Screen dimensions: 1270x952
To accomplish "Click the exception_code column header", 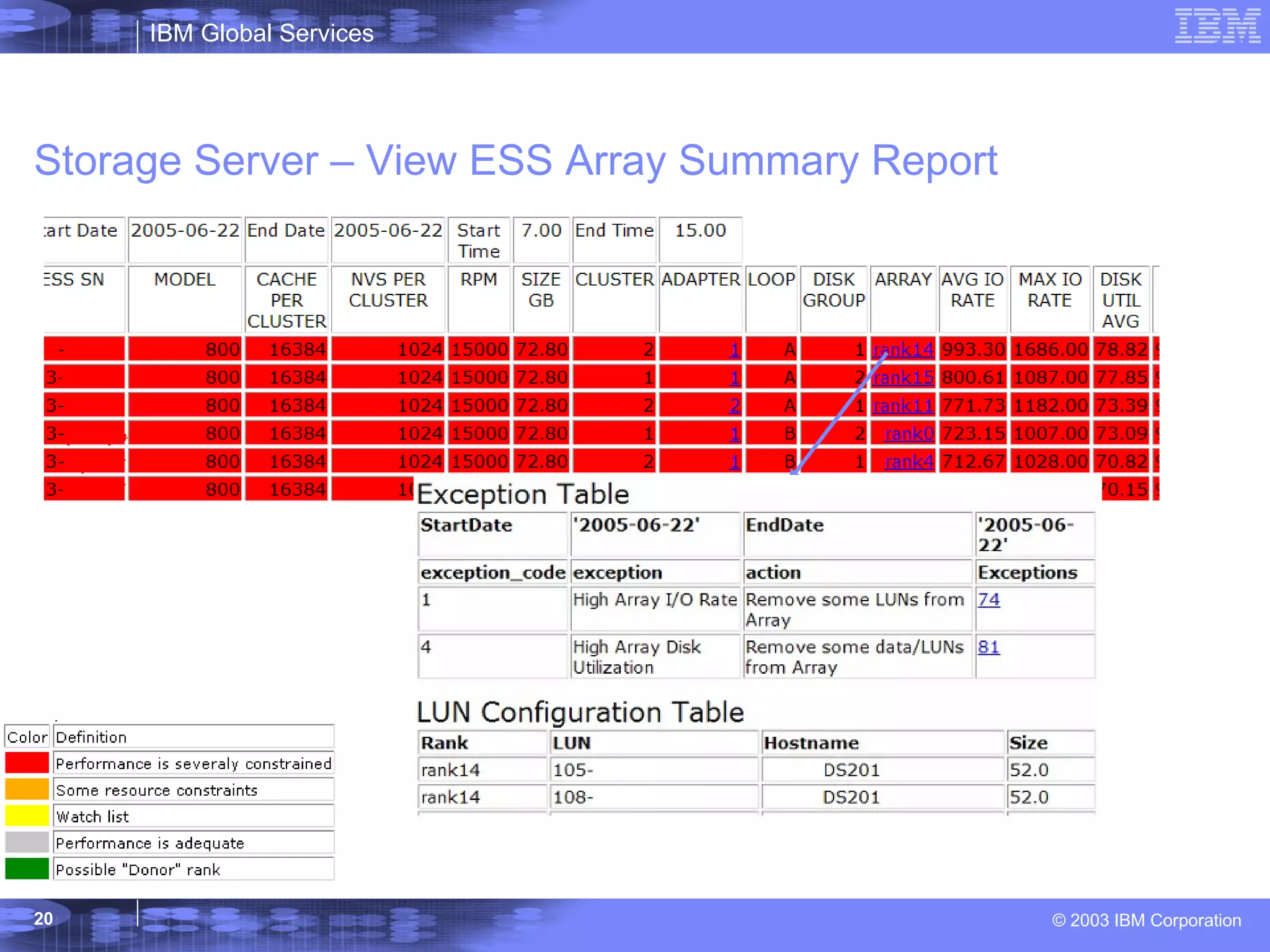I will pyautogui.click(x=493, y=572).
